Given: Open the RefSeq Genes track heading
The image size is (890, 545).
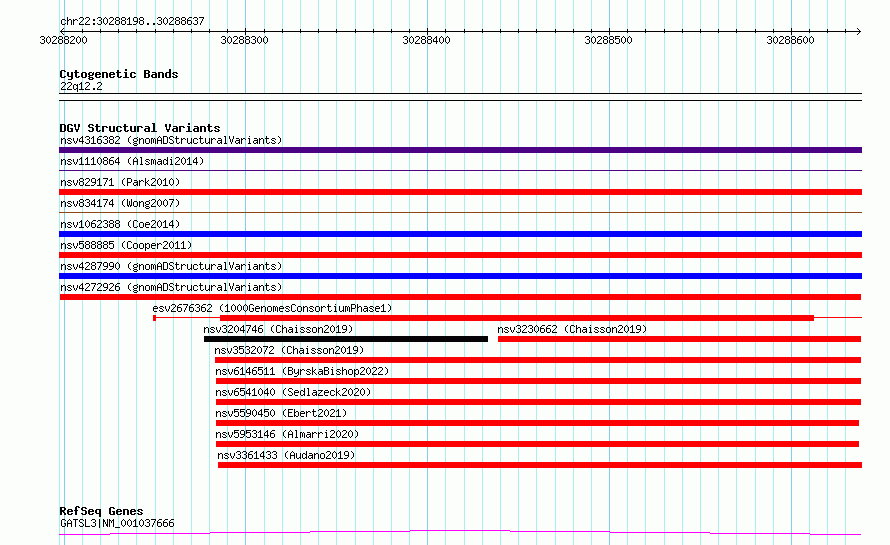Looking at the screenshot, I should pos(101,511).
